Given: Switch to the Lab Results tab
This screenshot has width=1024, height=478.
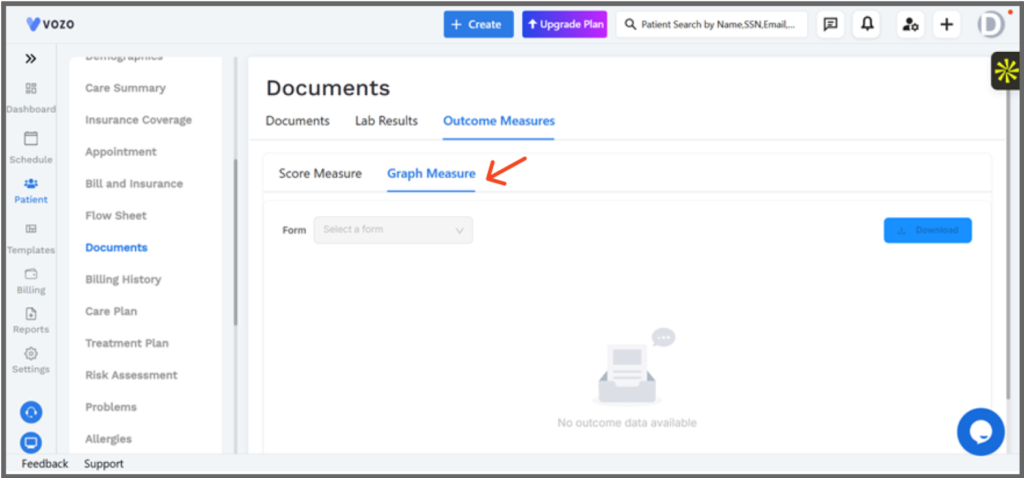Looking at the screenshot, I should click(x=387, y=121).
